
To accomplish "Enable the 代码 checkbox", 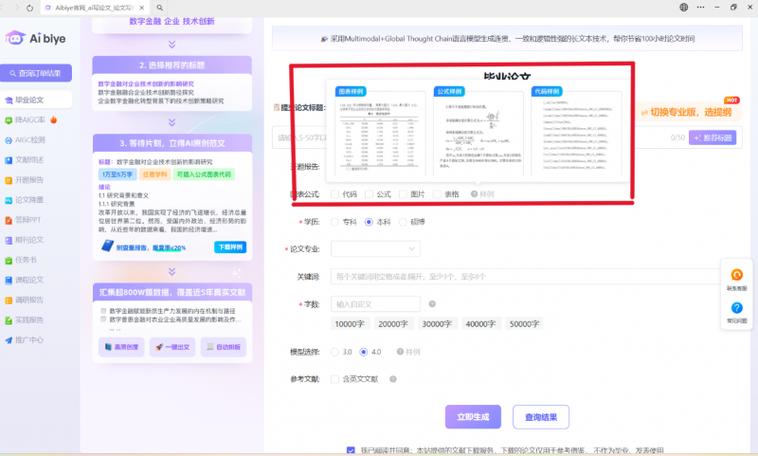I will pos(335,194).
